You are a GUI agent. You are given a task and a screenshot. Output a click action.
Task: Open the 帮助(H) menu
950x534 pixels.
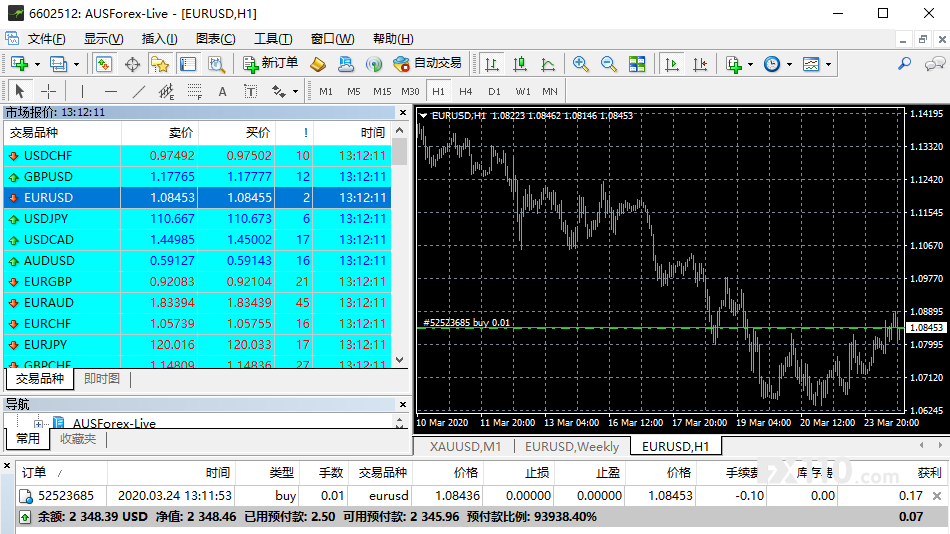coord(393,39)
